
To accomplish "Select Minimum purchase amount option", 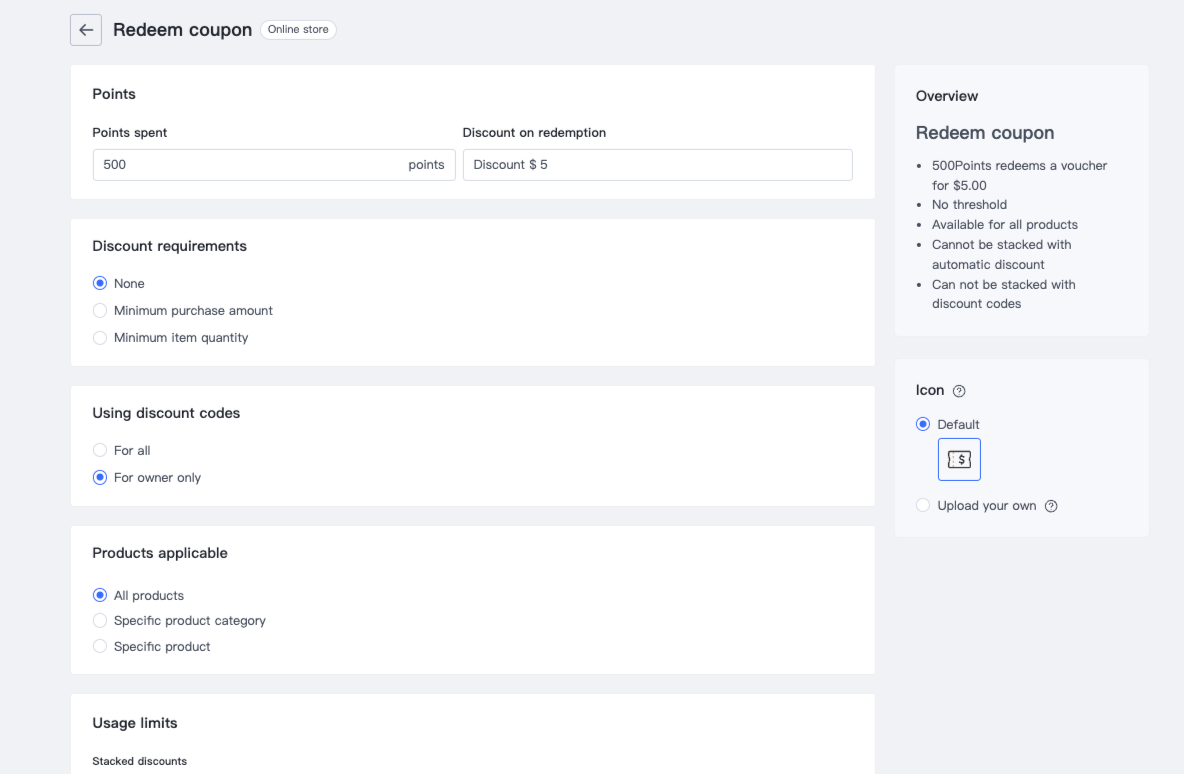I will tap(100, 311).
